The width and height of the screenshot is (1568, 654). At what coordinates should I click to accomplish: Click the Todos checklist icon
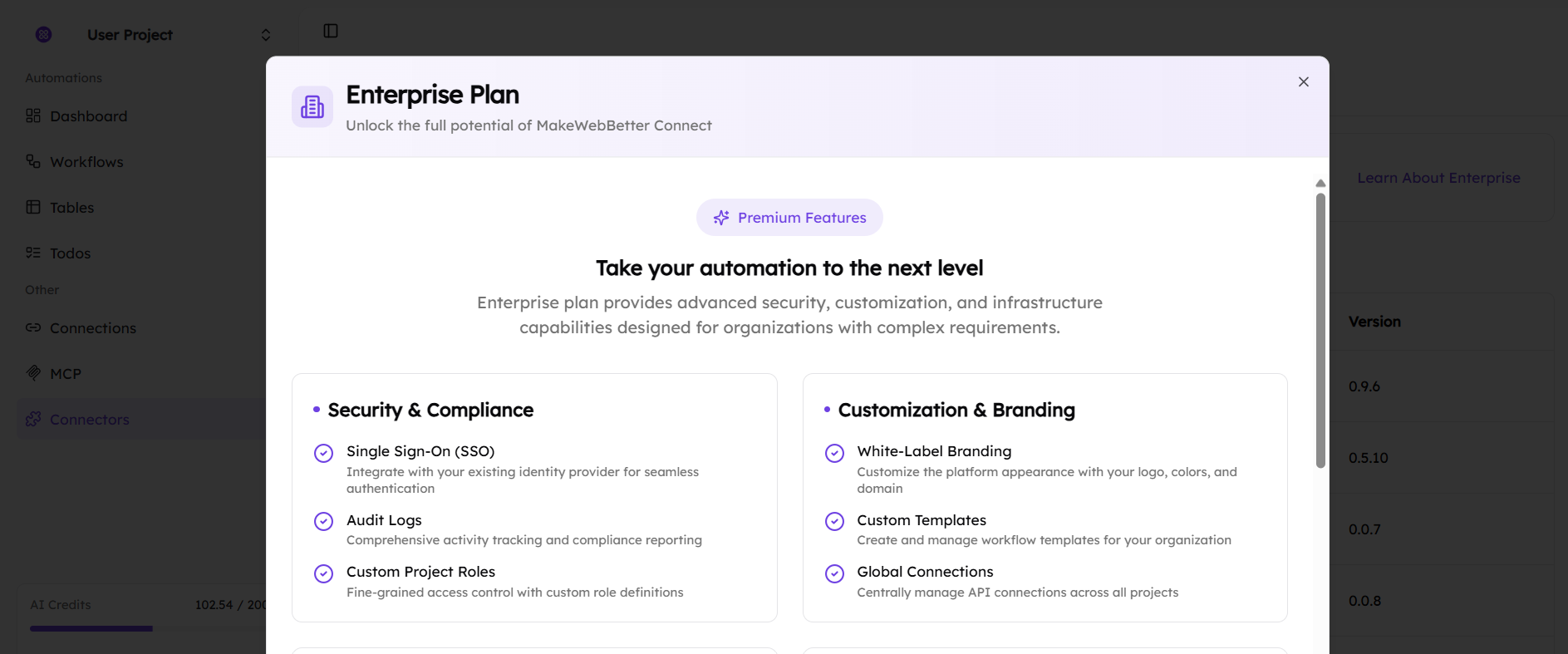[33, 253]
